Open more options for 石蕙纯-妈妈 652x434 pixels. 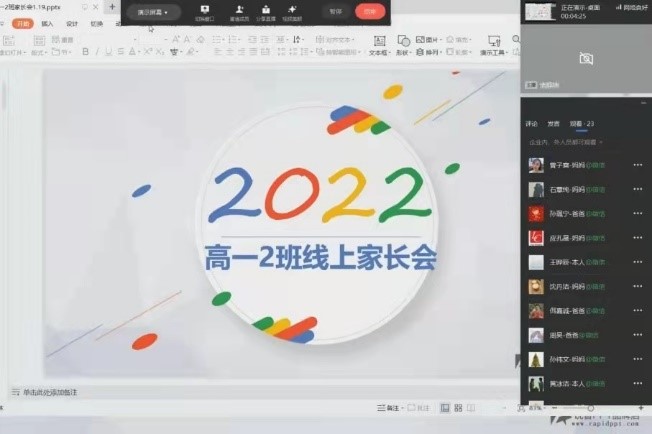(637, 189)
